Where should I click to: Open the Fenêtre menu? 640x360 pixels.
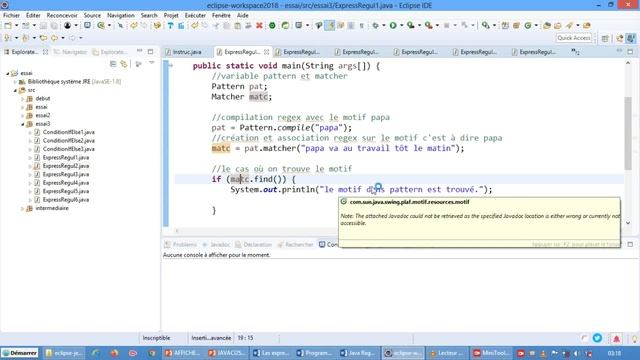click(x=221, y=15)
